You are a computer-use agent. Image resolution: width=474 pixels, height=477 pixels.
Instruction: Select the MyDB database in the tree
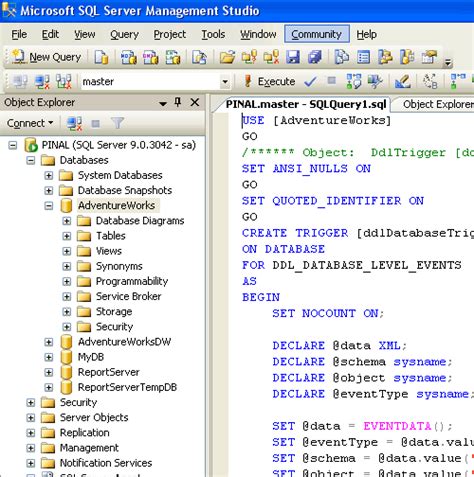click(91, 357)
